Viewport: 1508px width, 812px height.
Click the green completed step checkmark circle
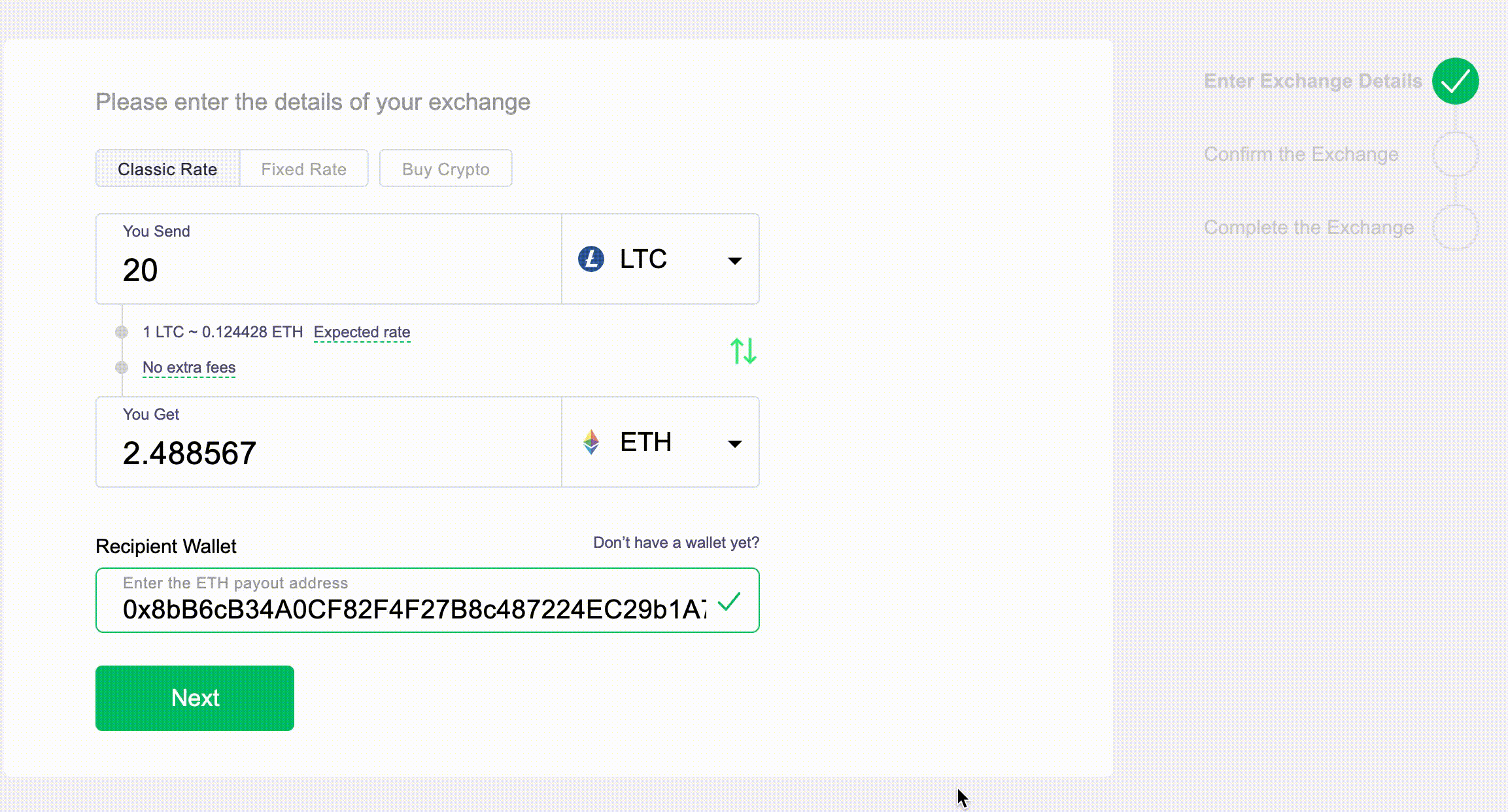click(x=1455, y=81)
